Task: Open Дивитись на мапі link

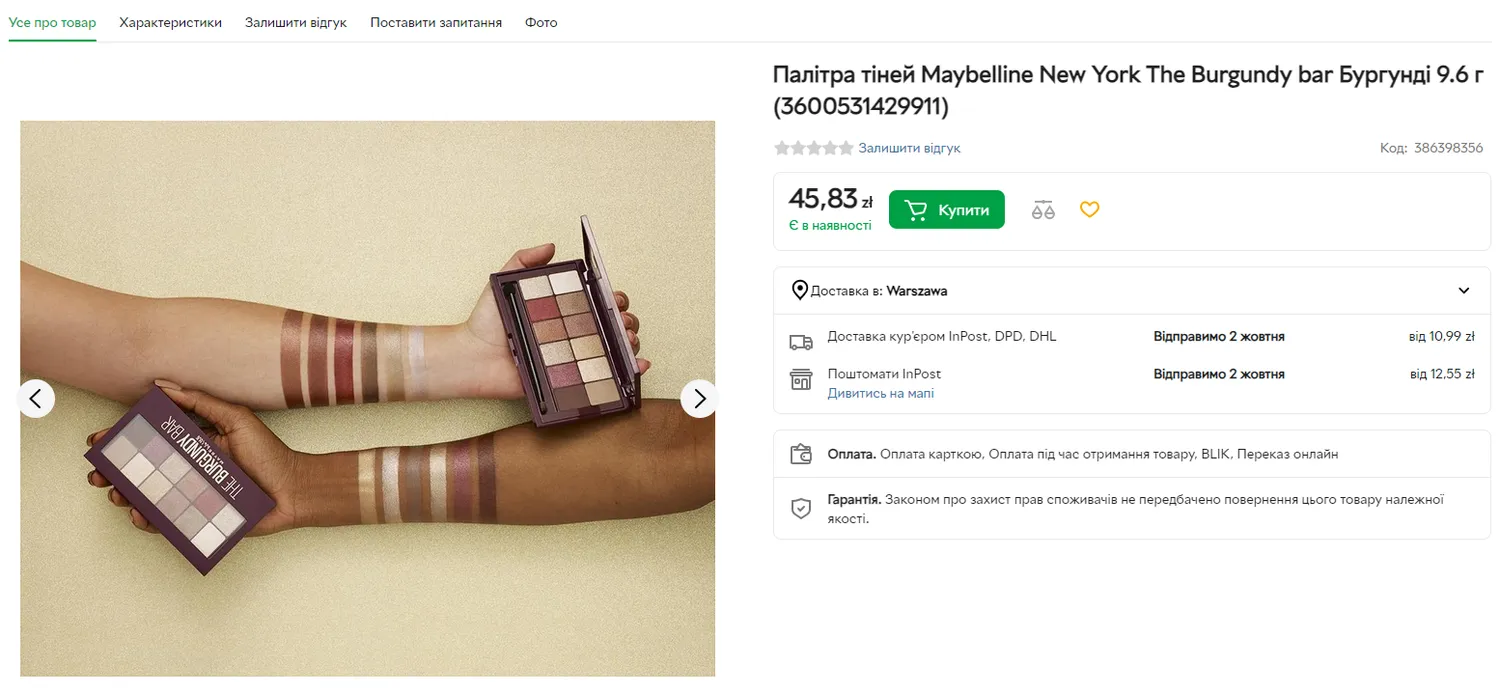Action: [x=880, y=394]
